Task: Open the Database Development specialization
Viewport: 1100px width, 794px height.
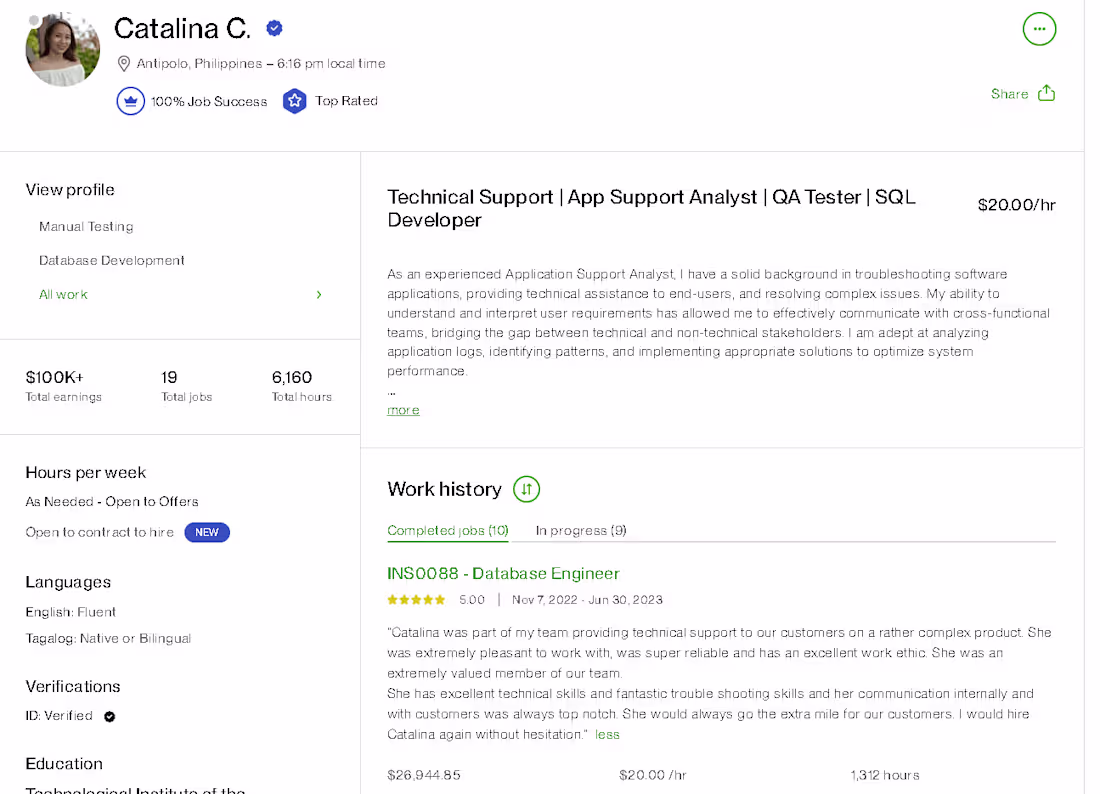Action: click(111, 260)
